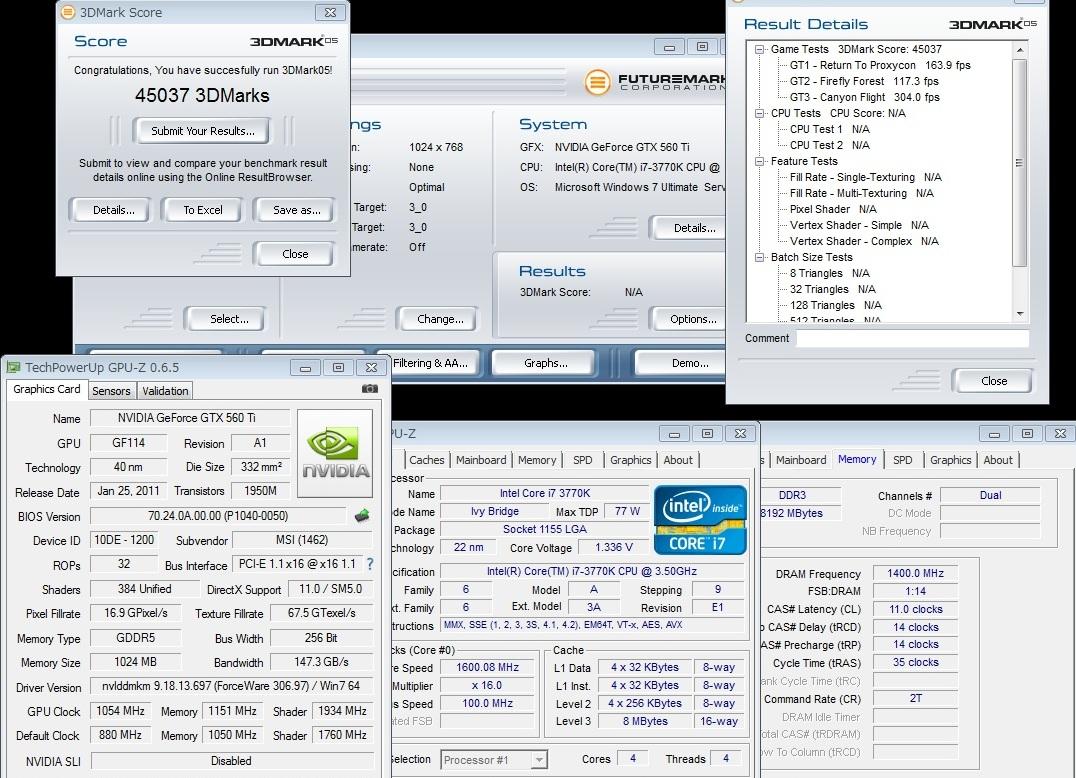Select GT1 - Return To Proxycon result
The height and width of the screenshot is (778, 1076).
point(880,65)
